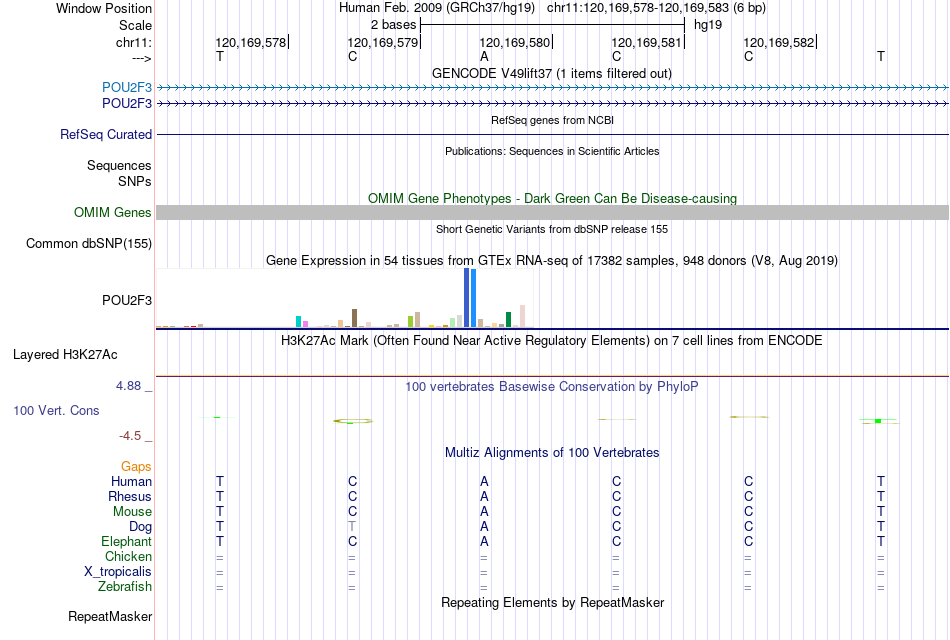This screenshot has width=950, height=640.
Task: Click position label 120,169,579 on ruler
Action: tap(383, 42)
